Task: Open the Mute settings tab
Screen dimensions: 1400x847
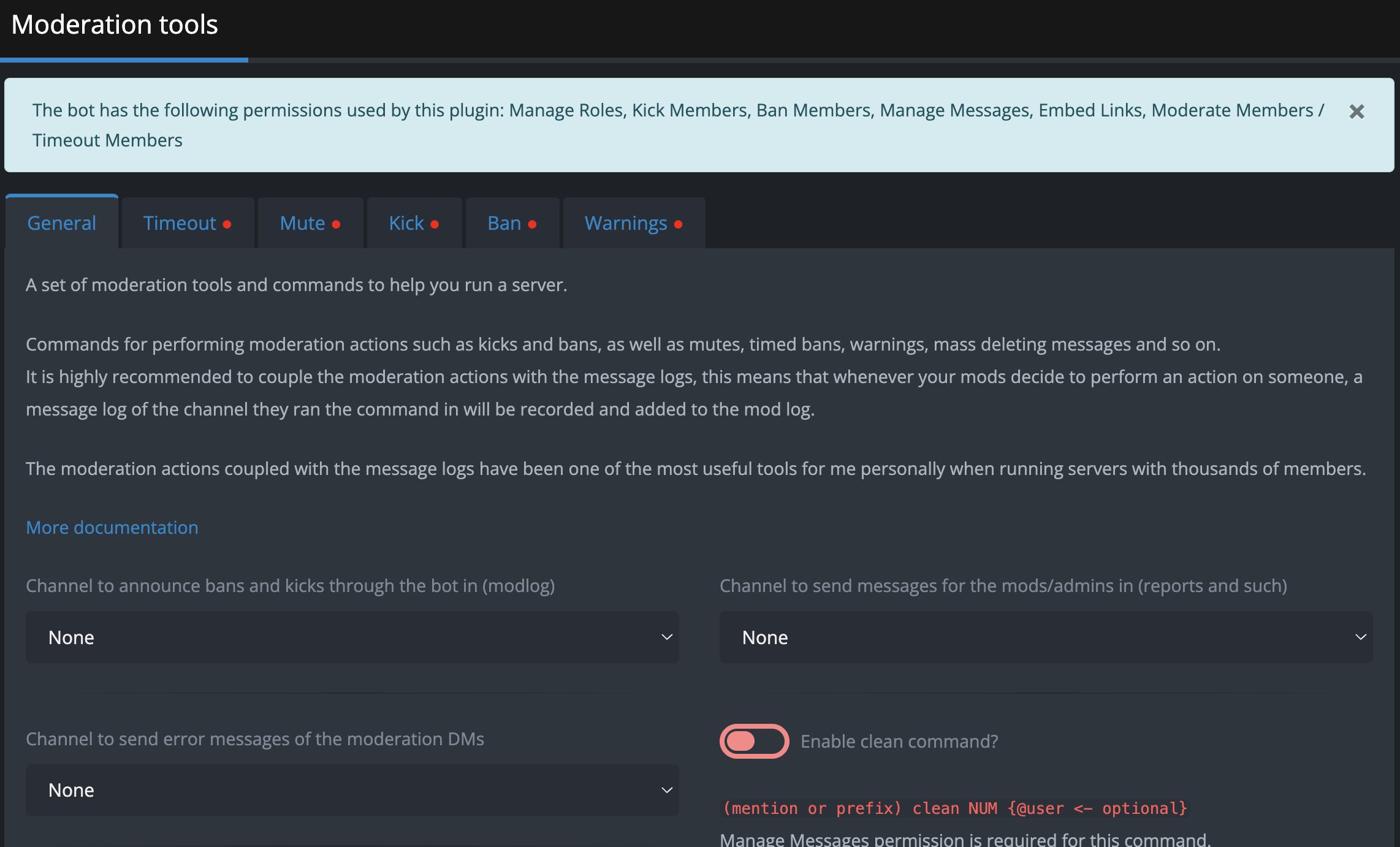Action: click(x=302, y=223)
